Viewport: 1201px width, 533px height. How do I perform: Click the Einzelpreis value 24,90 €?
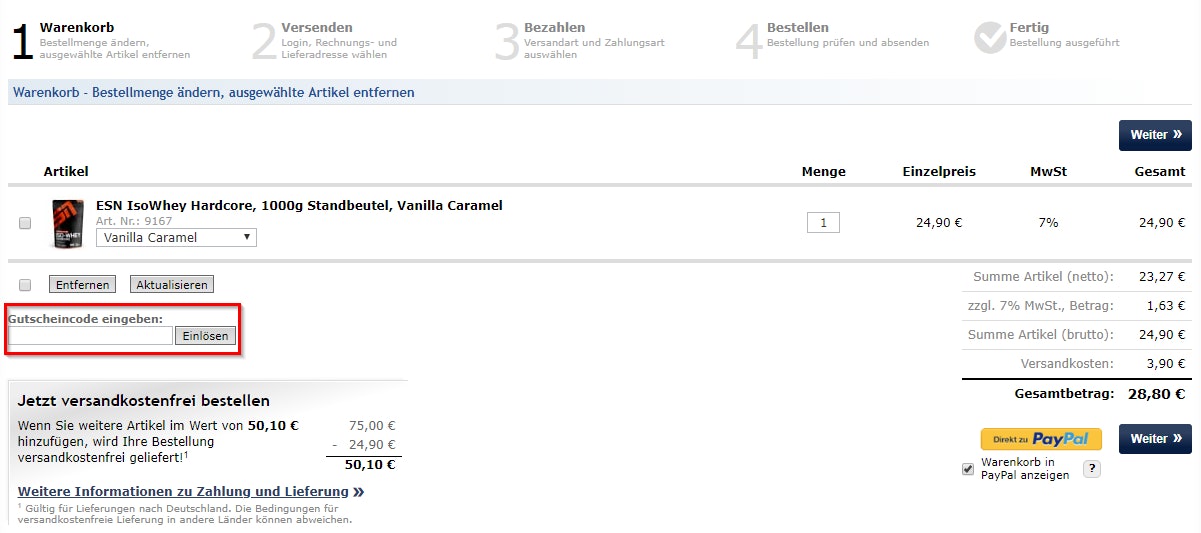click(939, 223)
